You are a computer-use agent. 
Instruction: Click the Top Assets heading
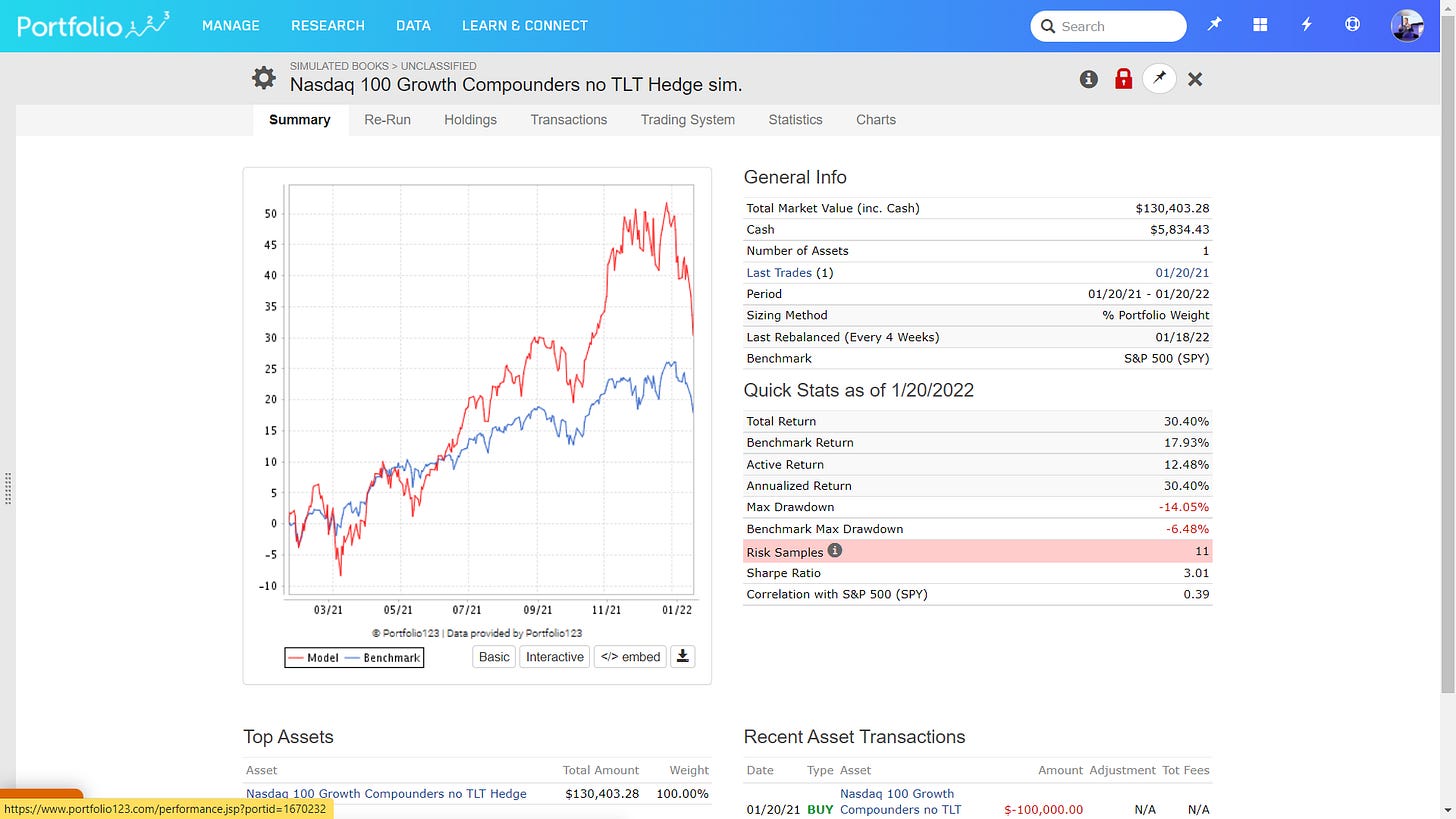pos(288,737)
